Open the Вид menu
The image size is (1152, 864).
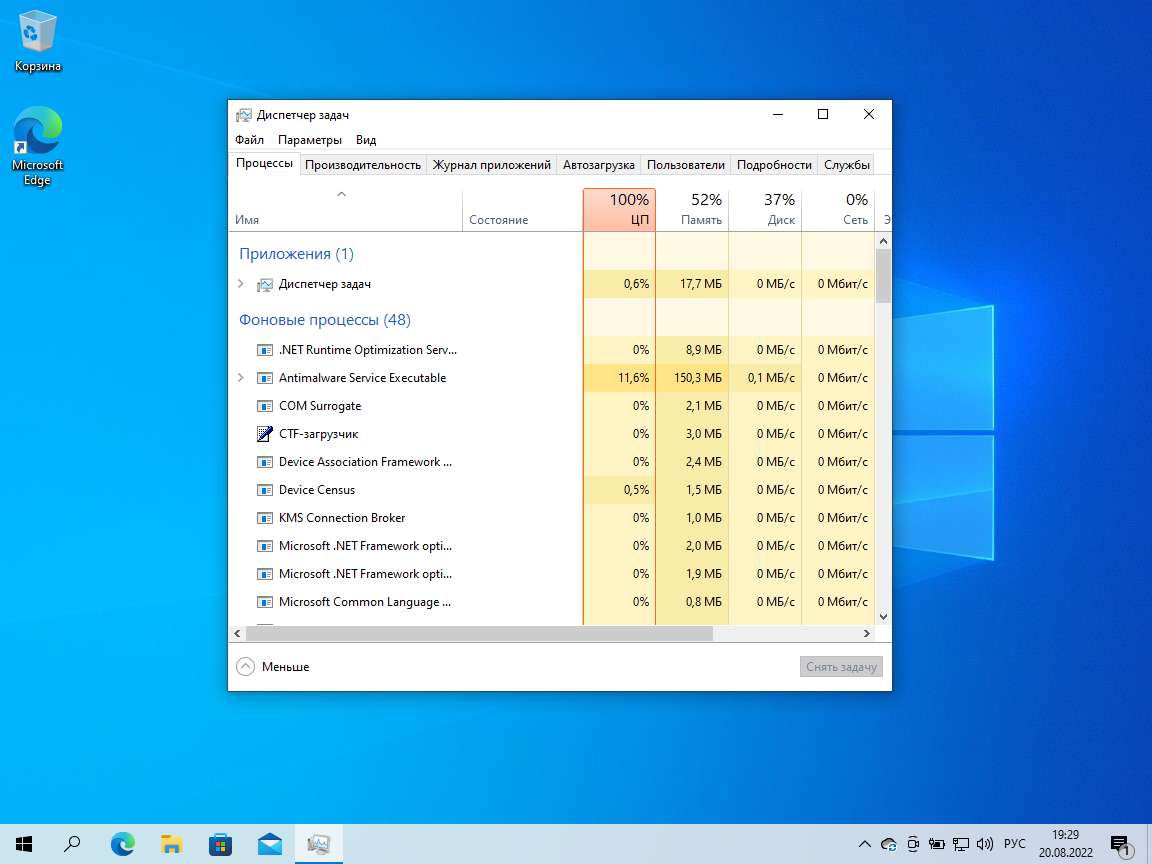[x=366, y=140]
